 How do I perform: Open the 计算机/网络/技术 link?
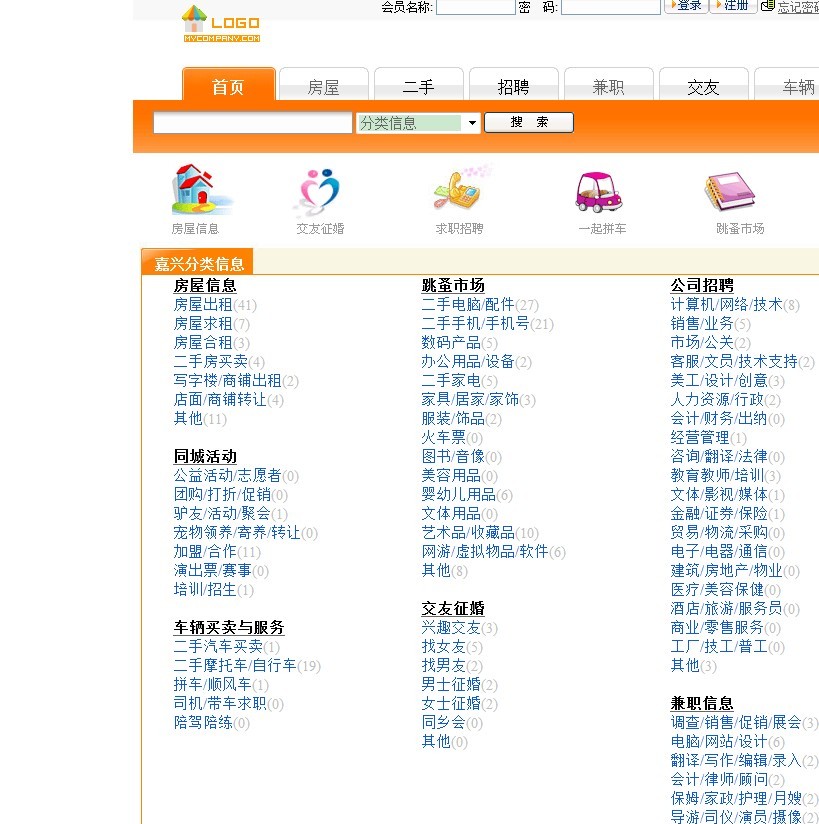click(x=726, y=305)
